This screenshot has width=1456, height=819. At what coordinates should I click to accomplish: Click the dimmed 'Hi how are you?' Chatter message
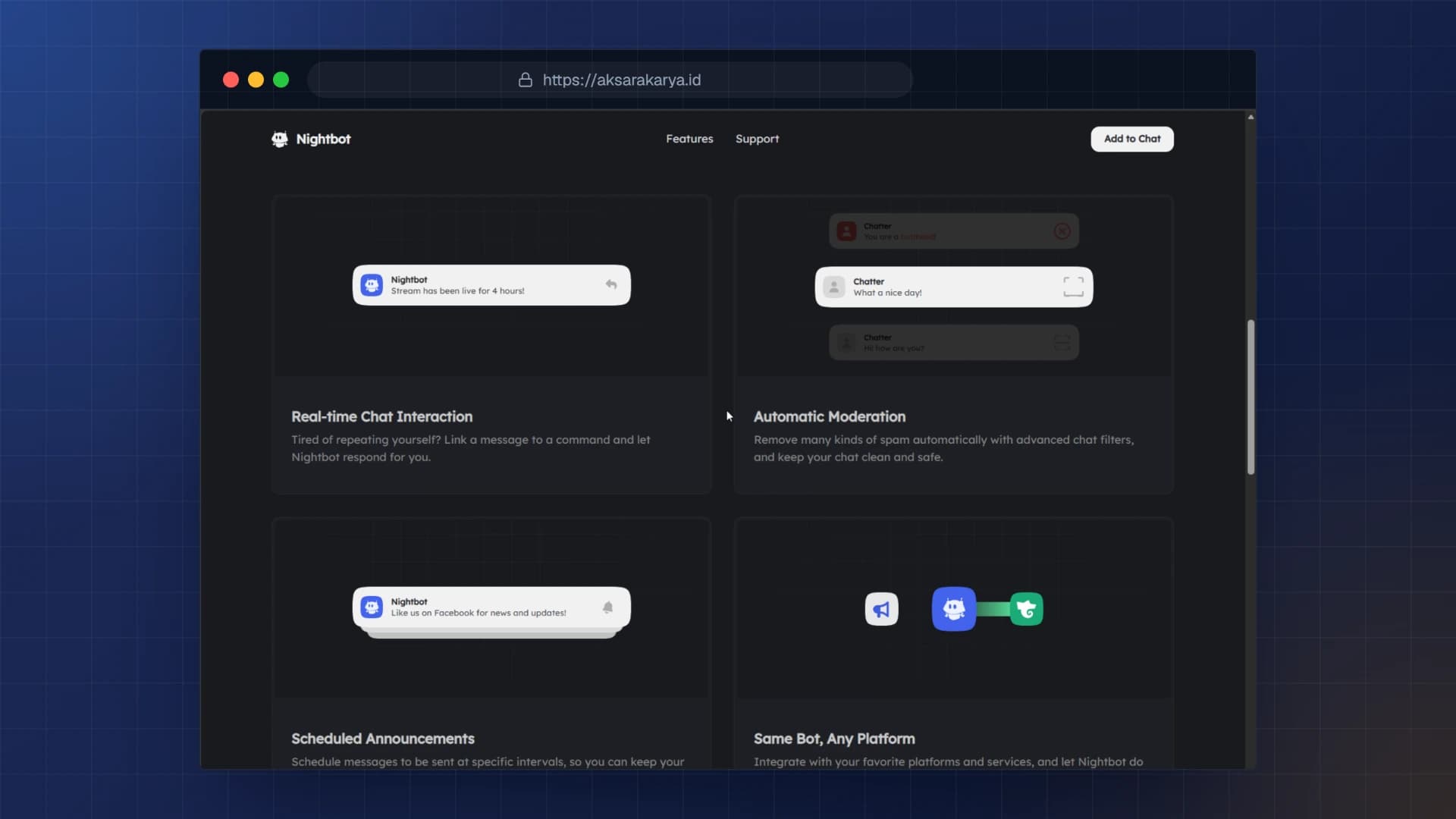(953, 343)
